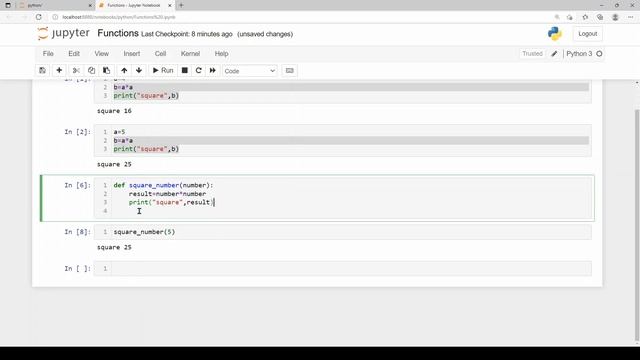Cut selected cells with the scissors icon
Screen dimensions: 640x360
76,71
